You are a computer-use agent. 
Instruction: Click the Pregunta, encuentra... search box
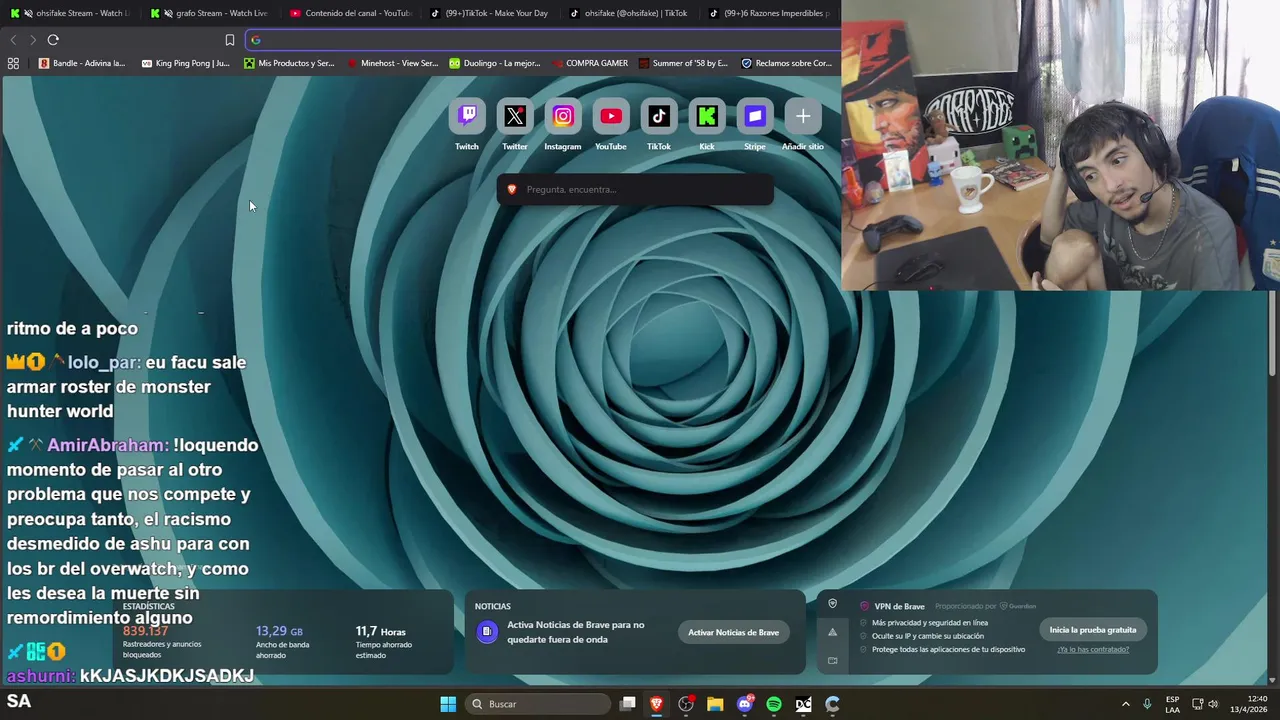pyautogui.click(x=635, y=189)
